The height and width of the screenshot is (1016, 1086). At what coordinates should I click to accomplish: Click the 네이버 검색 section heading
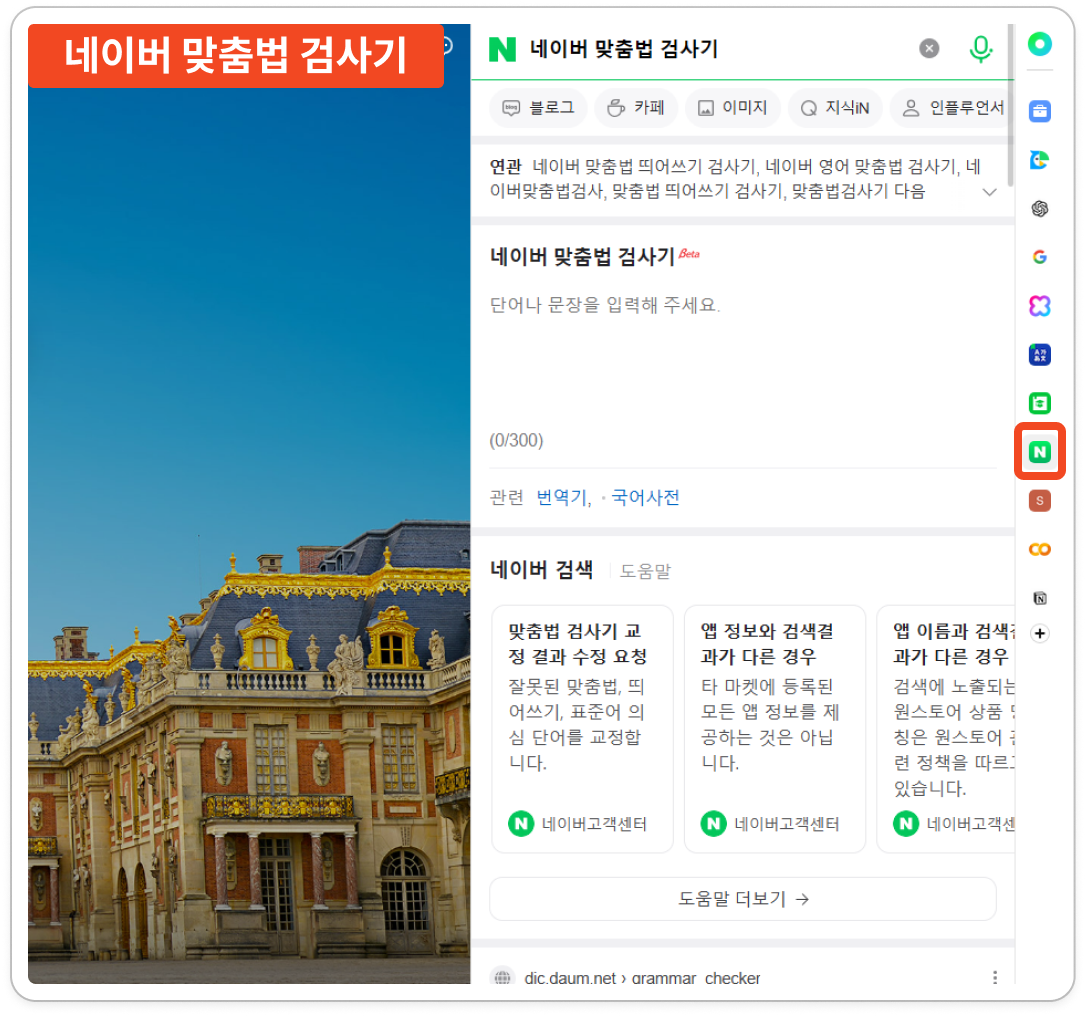click(541, 570)
